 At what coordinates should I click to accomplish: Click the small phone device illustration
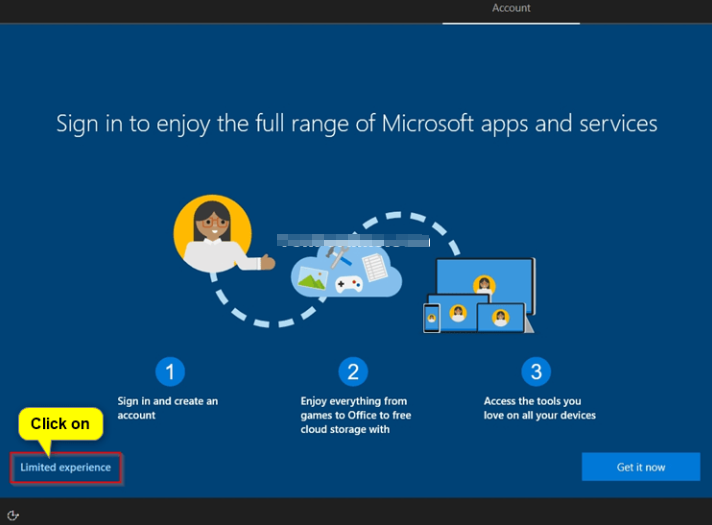click(x=431, y=318)
